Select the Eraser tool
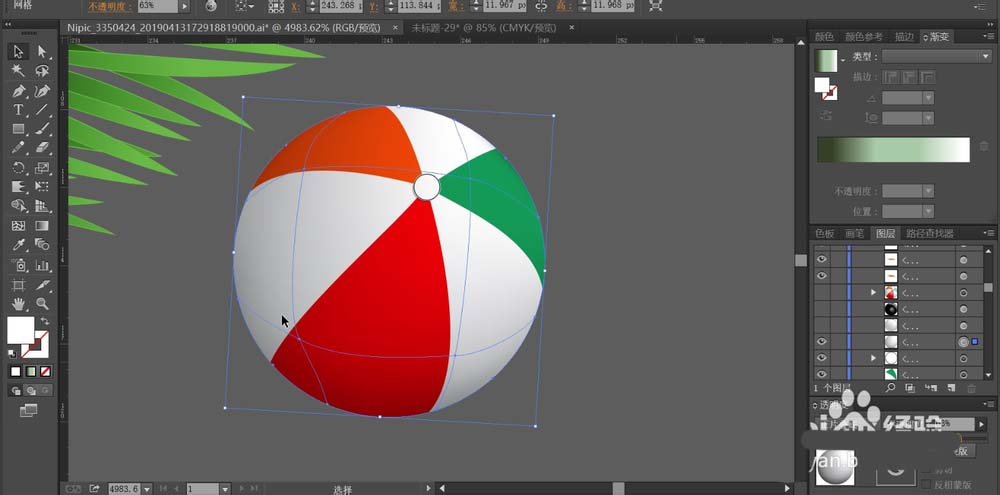1000x495 pixels. pos(42,148)
